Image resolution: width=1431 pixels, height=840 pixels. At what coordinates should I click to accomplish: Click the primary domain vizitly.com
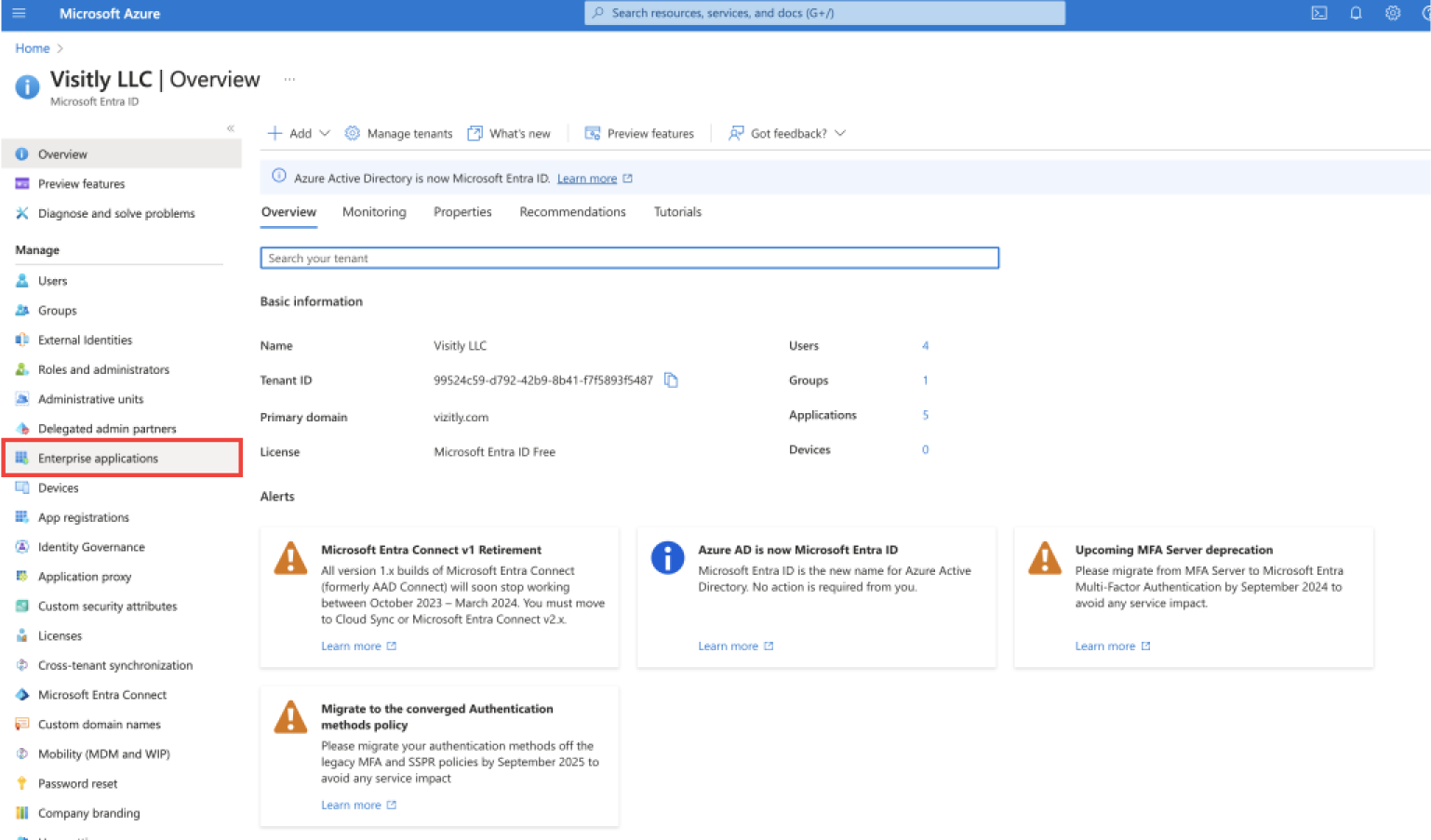click(461, 417)
